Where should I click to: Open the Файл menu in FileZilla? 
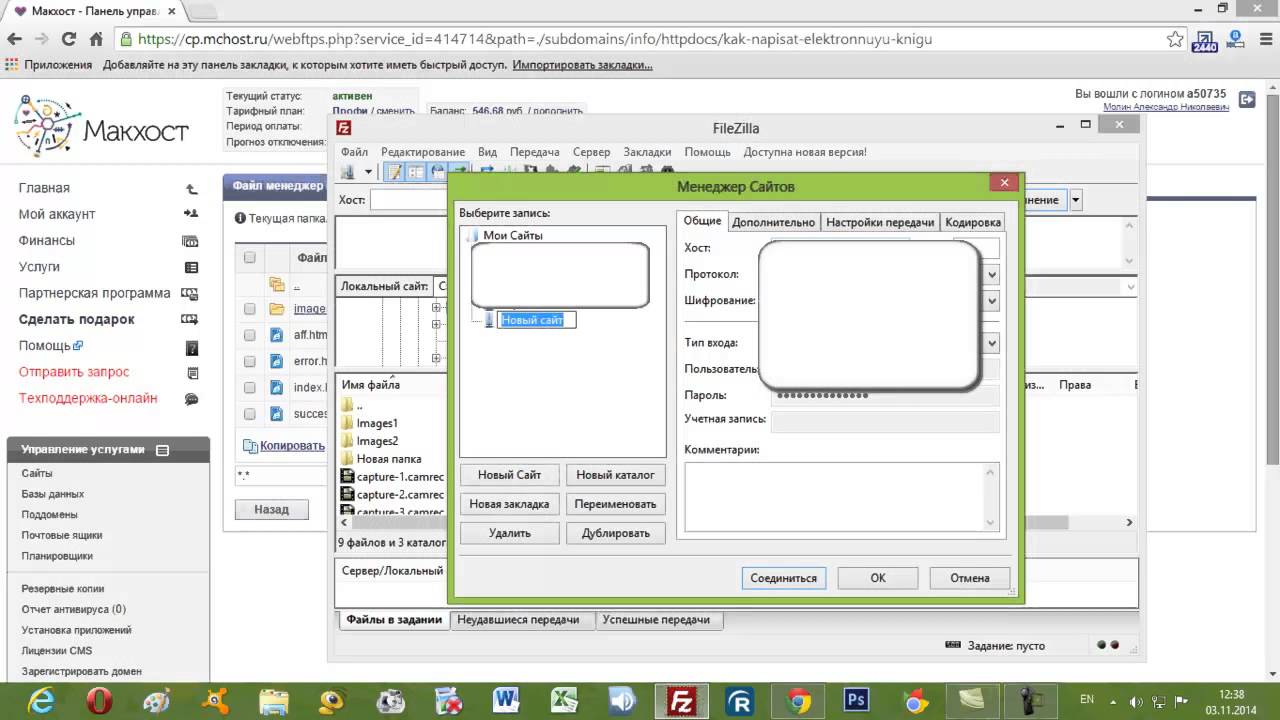[x=354, y=152]
